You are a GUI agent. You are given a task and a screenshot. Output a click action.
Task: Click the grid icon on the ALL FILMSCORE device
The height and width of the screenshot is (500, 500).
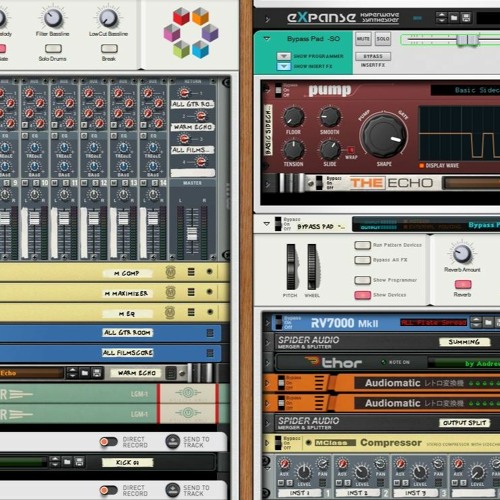tap(210, 353)
